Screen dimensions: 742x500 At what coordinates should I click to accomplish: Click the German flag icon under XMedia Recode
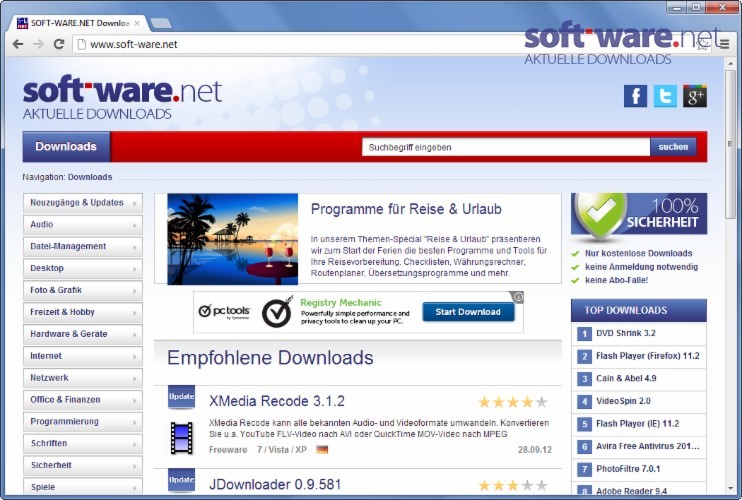point(322,449)
